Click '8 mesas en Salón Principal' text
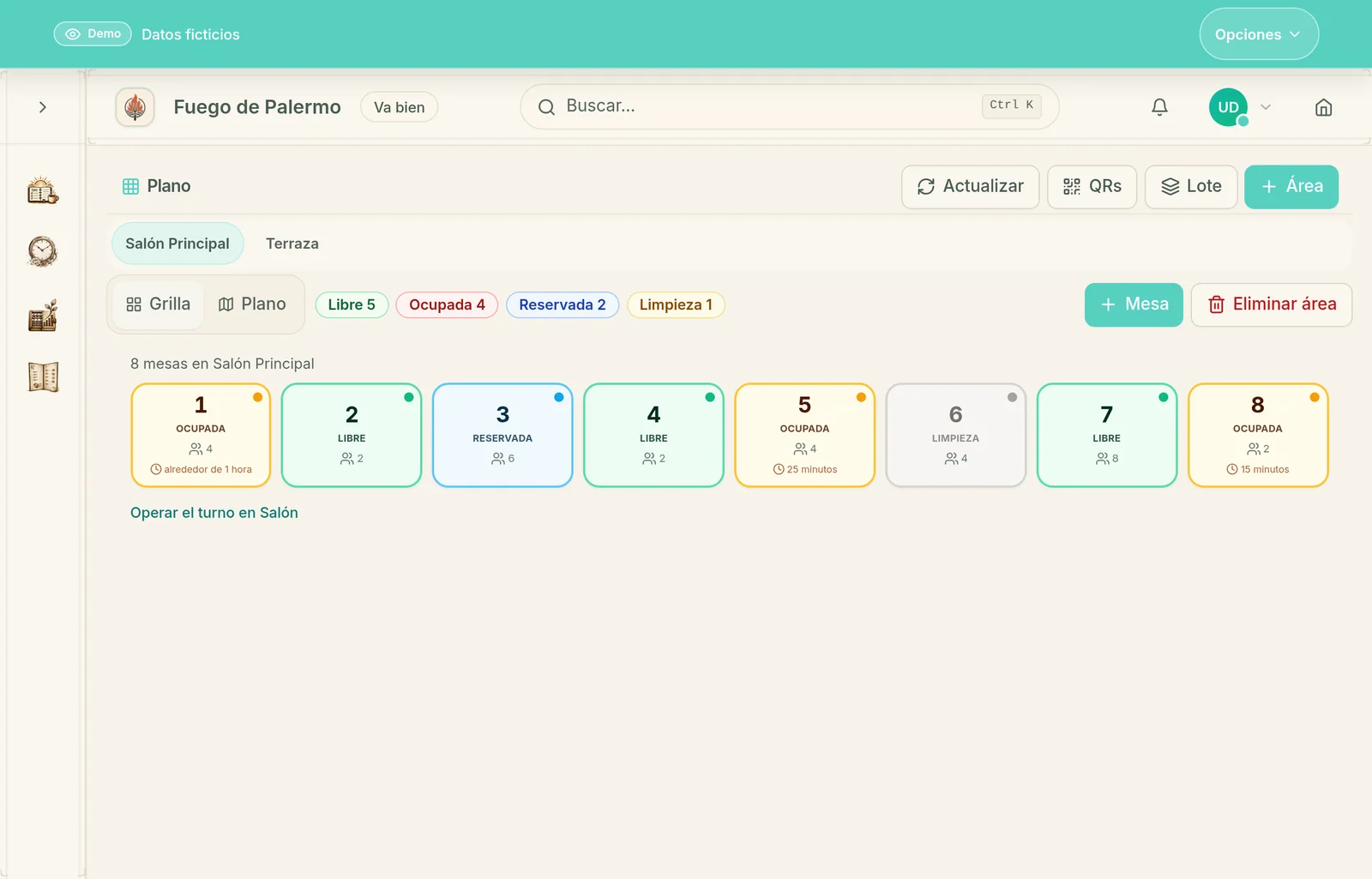This screenshot has width=1372, height=879. [222, 364]
